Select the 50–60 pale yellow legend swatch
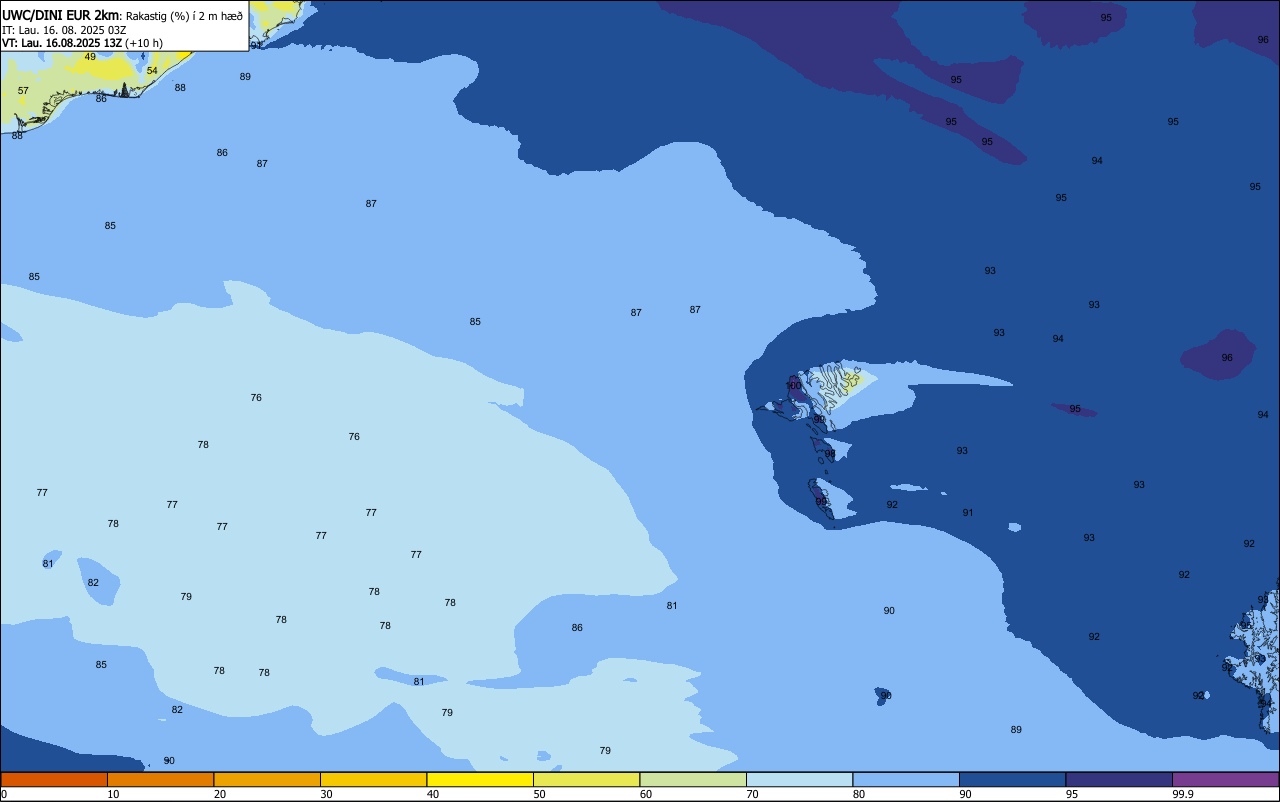This screenshot has height=802, width=1280. 586,779
